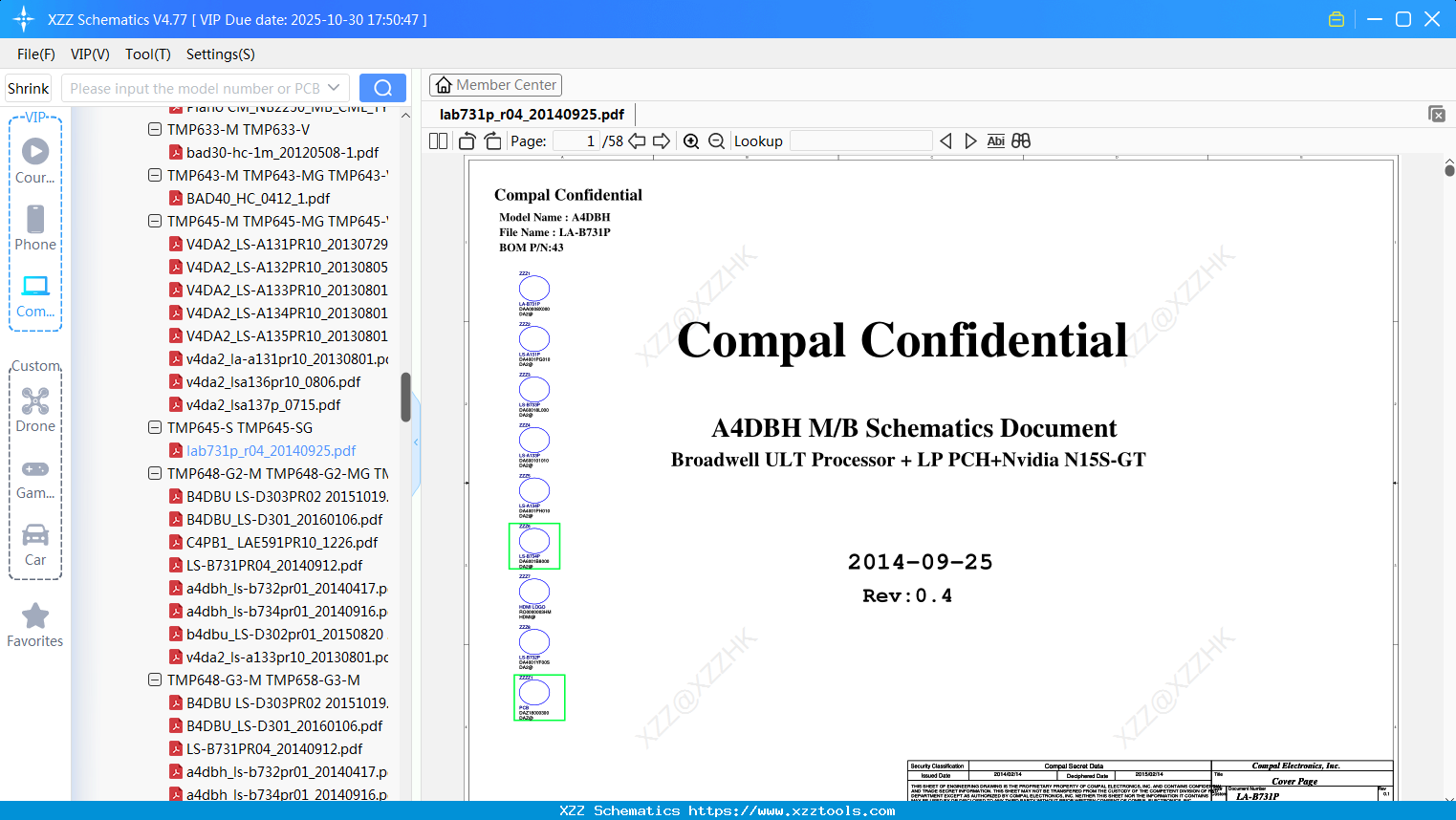Click the green-boxed PCB symbol in schematic

pyautogui.click(x=539, y=698)
